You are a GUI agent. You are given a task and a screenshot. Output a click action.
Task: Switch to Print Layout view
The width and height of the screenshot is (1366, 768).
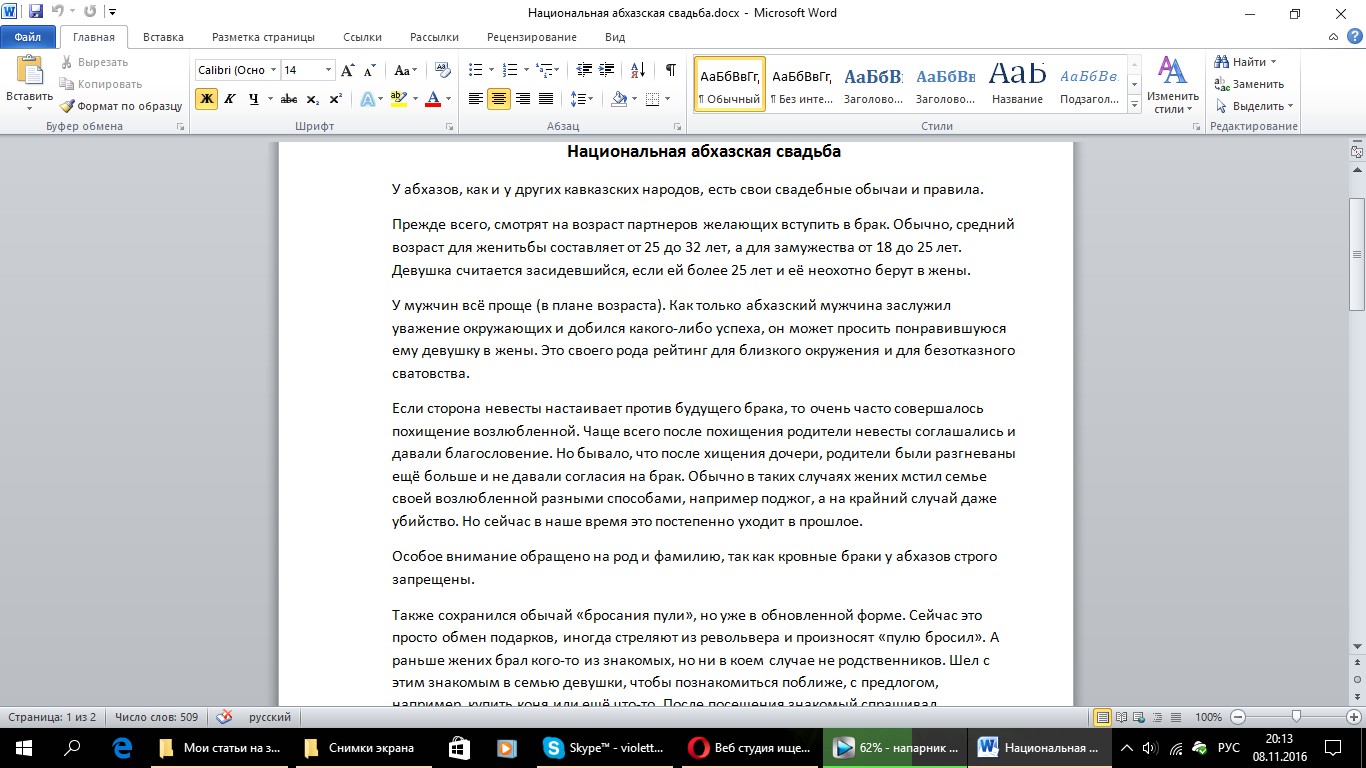tap(1103, 717)
